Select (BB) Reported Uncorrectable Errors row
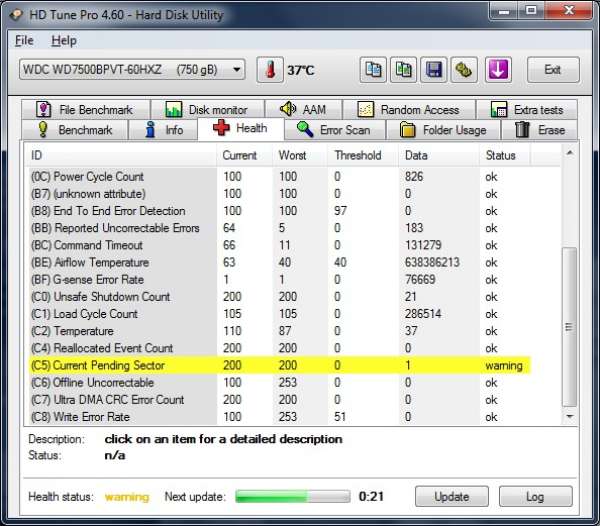600x526 pixels. click(278, 228)
